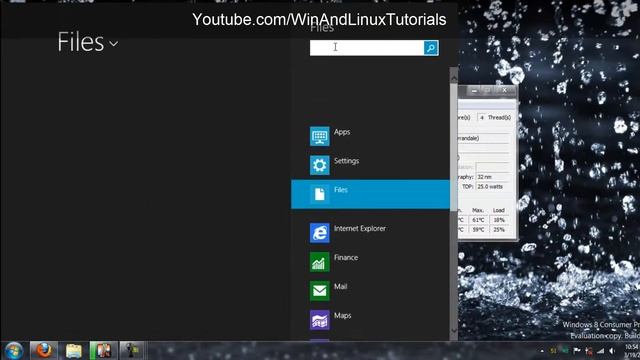
Task: Click the Core Temp temperature tray icon
Action: coord(553,351)
